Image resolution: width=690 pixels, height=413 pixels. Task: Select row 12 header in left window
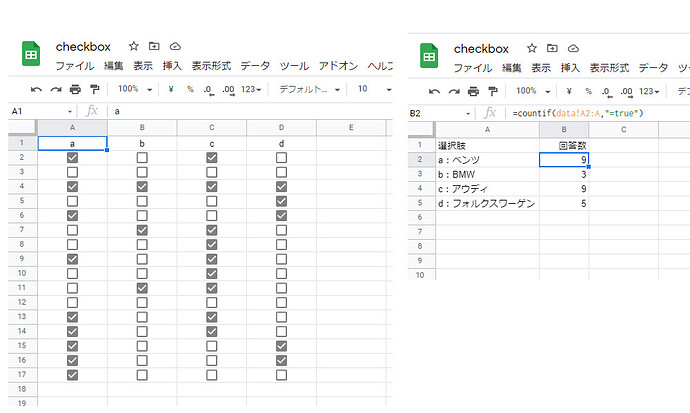(x=22, y=303)
